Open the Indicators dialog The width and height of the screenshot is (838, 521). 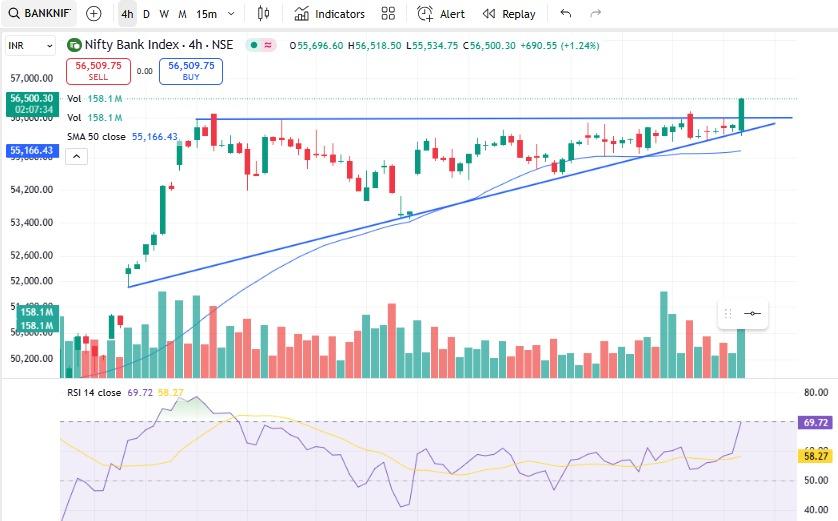pyautogui.click(x=329, y=14)
